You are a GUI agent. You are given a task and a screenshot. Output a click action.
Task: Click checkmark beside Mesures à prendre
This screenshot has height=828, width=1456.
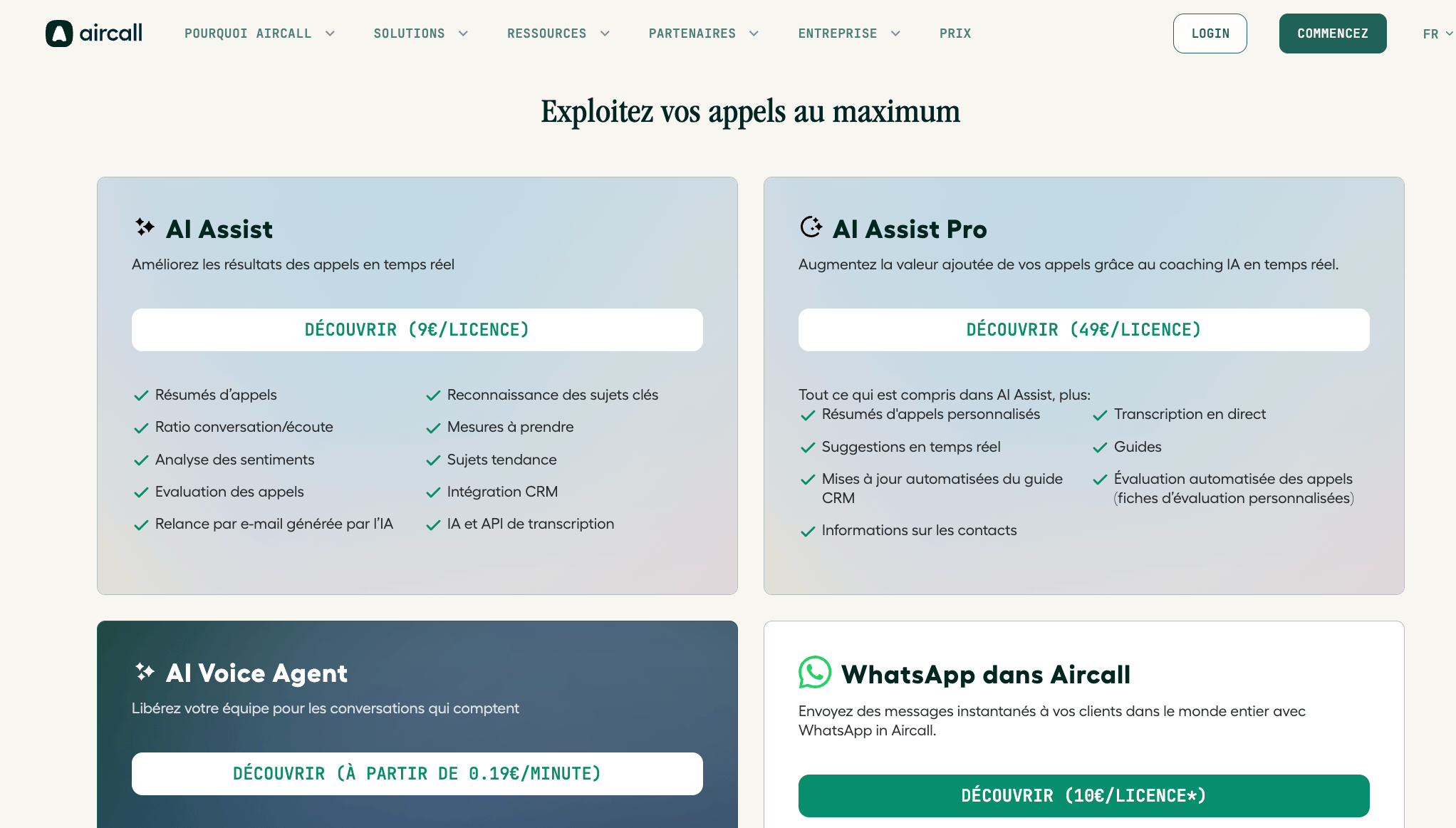(x=433, y=428)
